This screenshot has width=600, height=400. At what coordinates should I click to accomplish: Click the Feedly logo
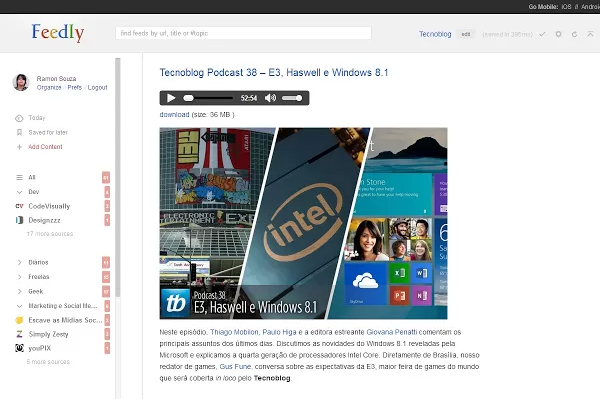tap(58, 33)
